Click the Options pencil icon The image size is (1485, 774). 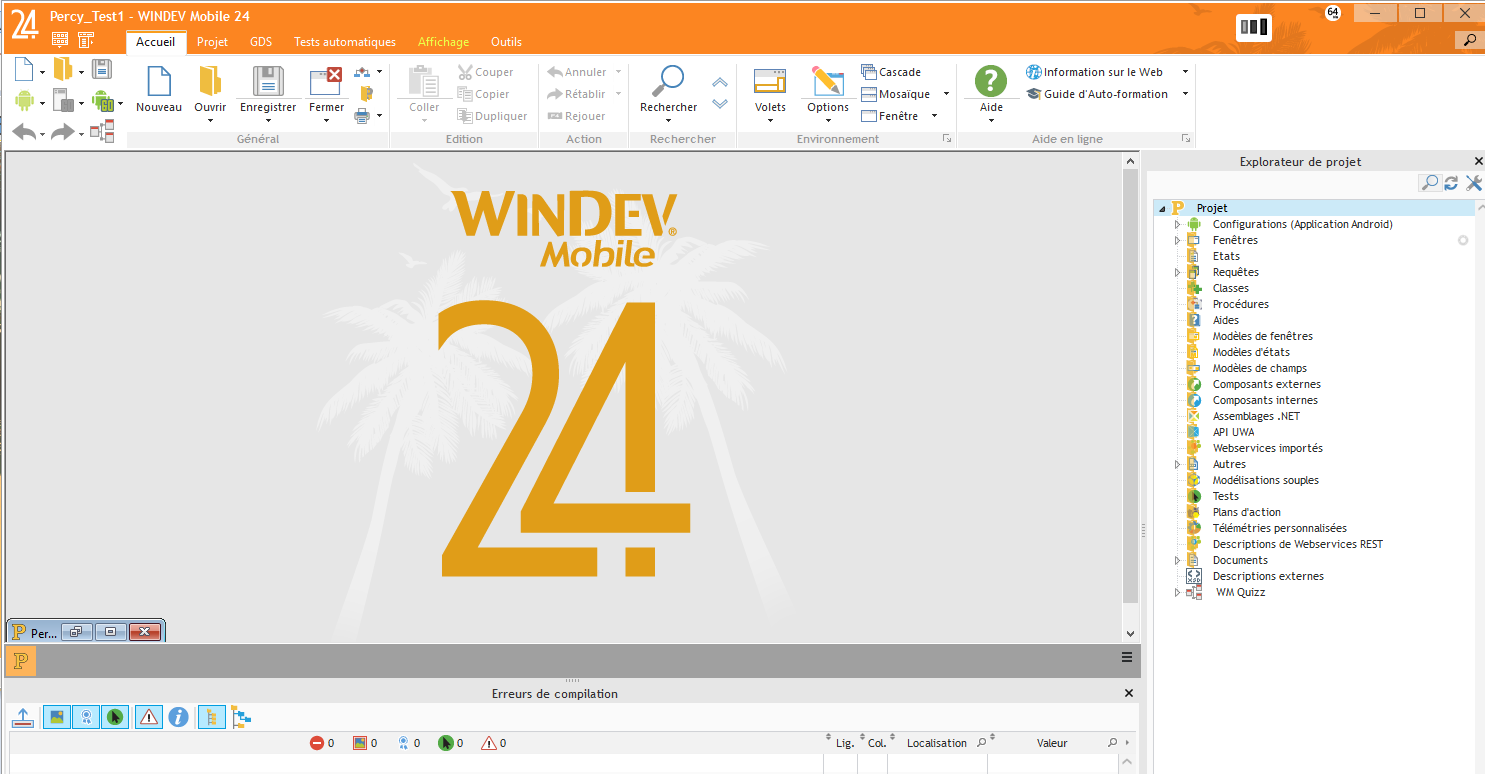pyautogui.click(x=828, y=81)
